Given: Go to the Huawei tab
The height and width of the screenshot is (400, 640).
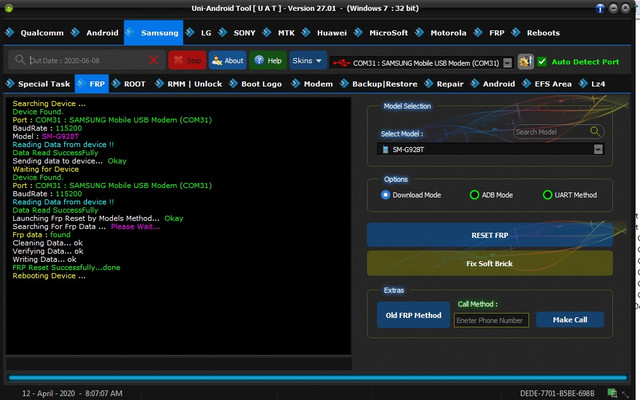Looking at the screenshot, I should 325,33.
